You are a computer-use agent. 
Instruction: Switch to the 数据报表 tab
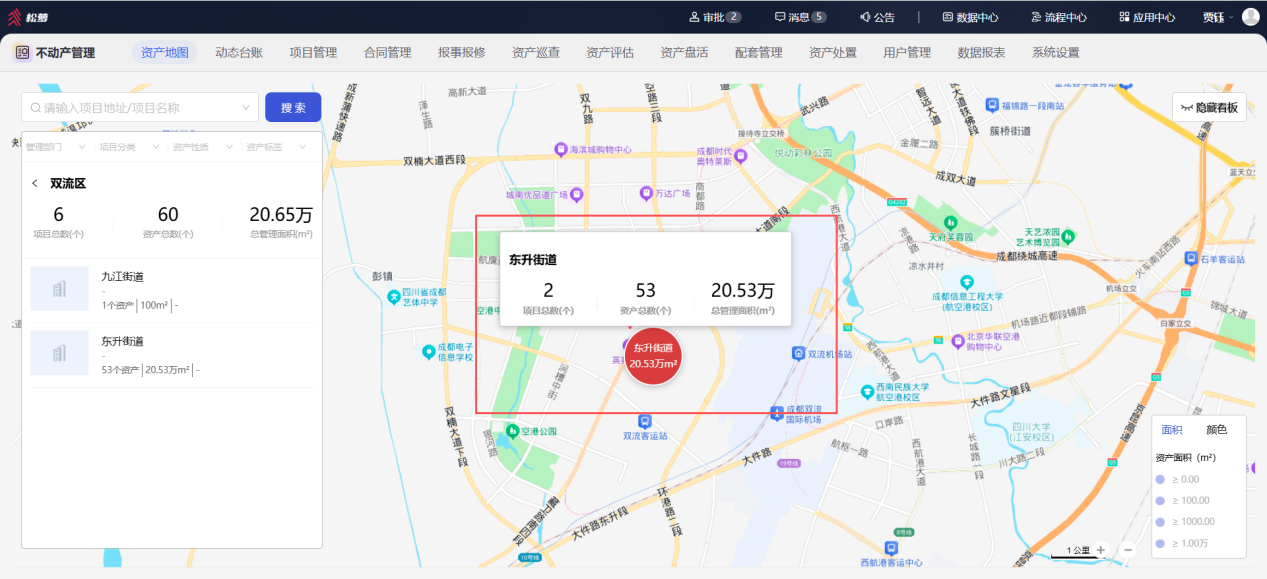click(981, 53)
